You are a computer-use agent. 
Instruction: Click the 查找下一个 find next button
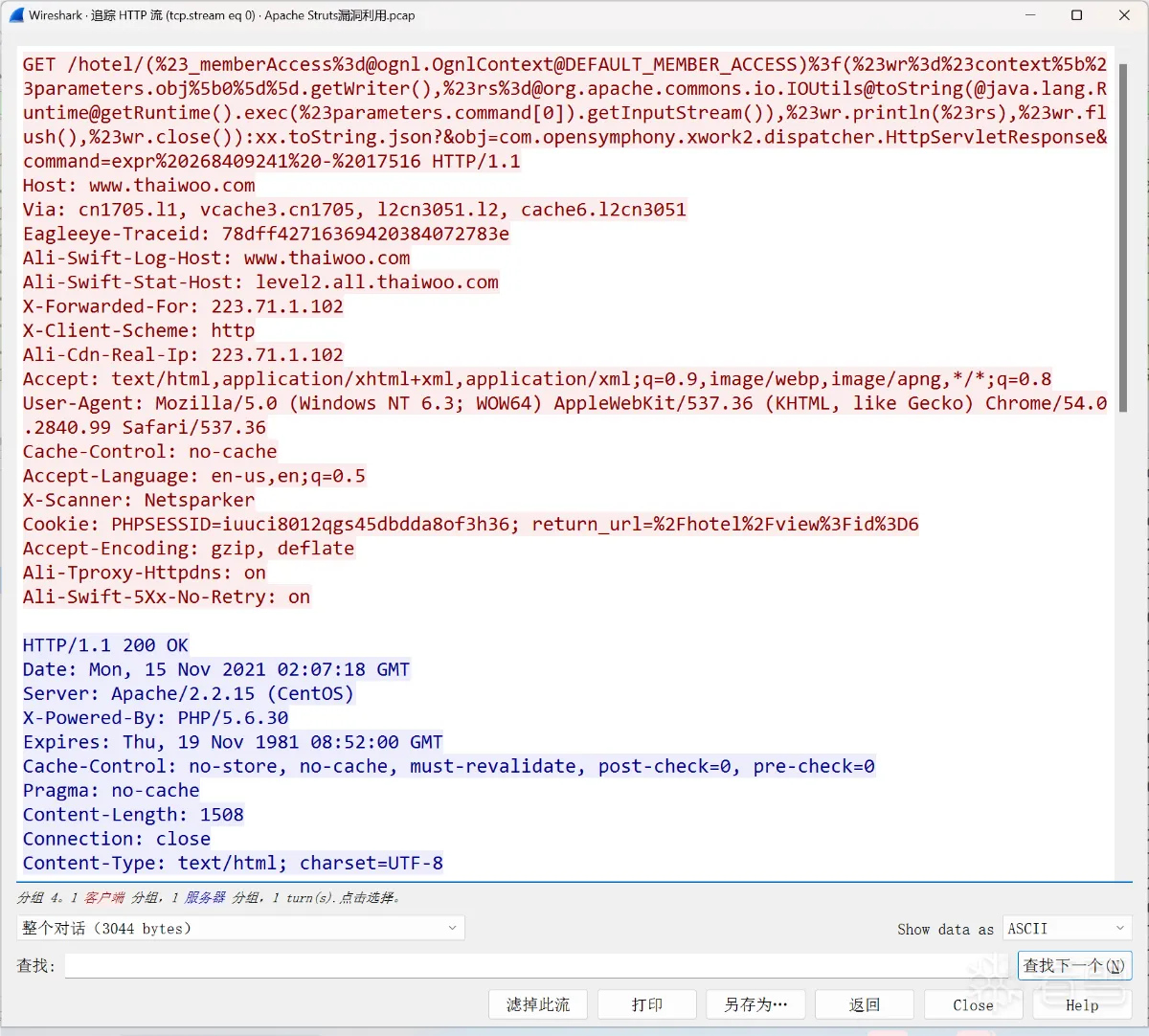[x=1074, y=965]
